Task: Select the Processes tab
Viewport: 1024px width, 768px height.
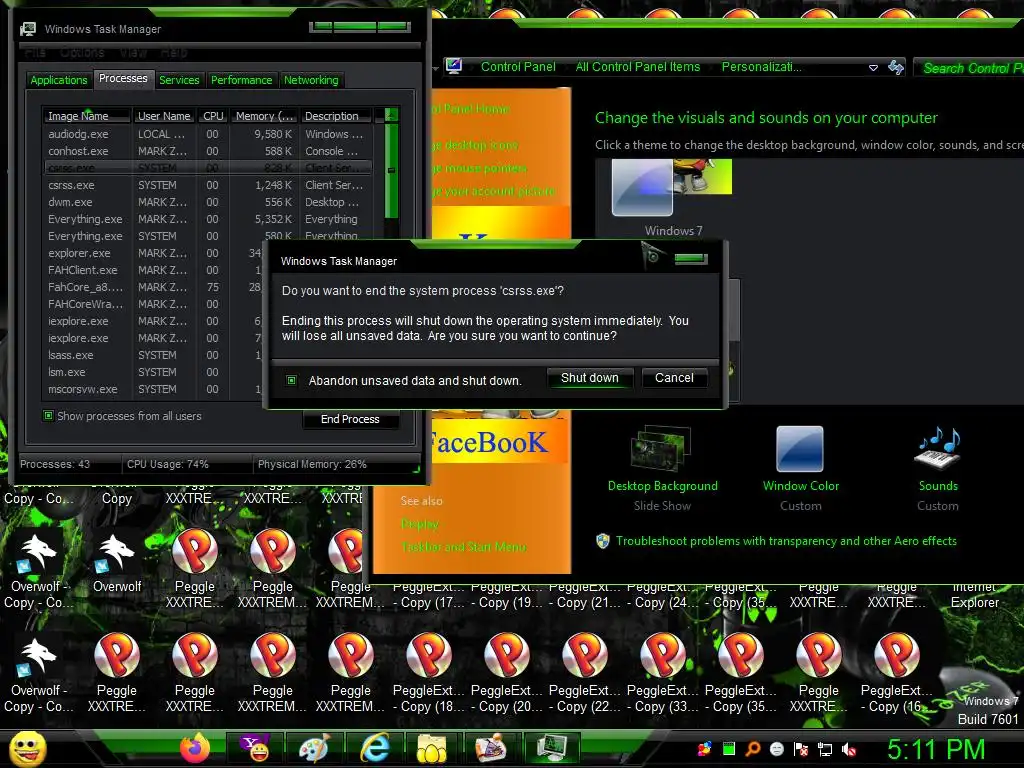Action: point(123,78)
